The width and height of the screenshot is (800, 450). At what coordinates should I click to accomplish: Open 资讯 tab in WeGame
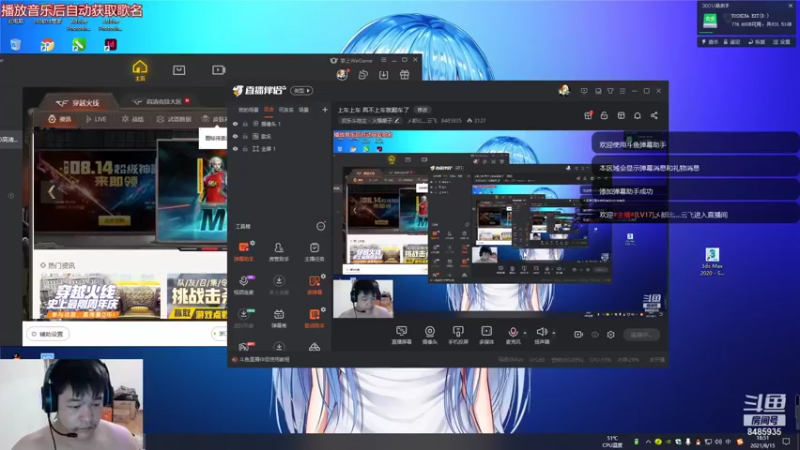(60, 119)
